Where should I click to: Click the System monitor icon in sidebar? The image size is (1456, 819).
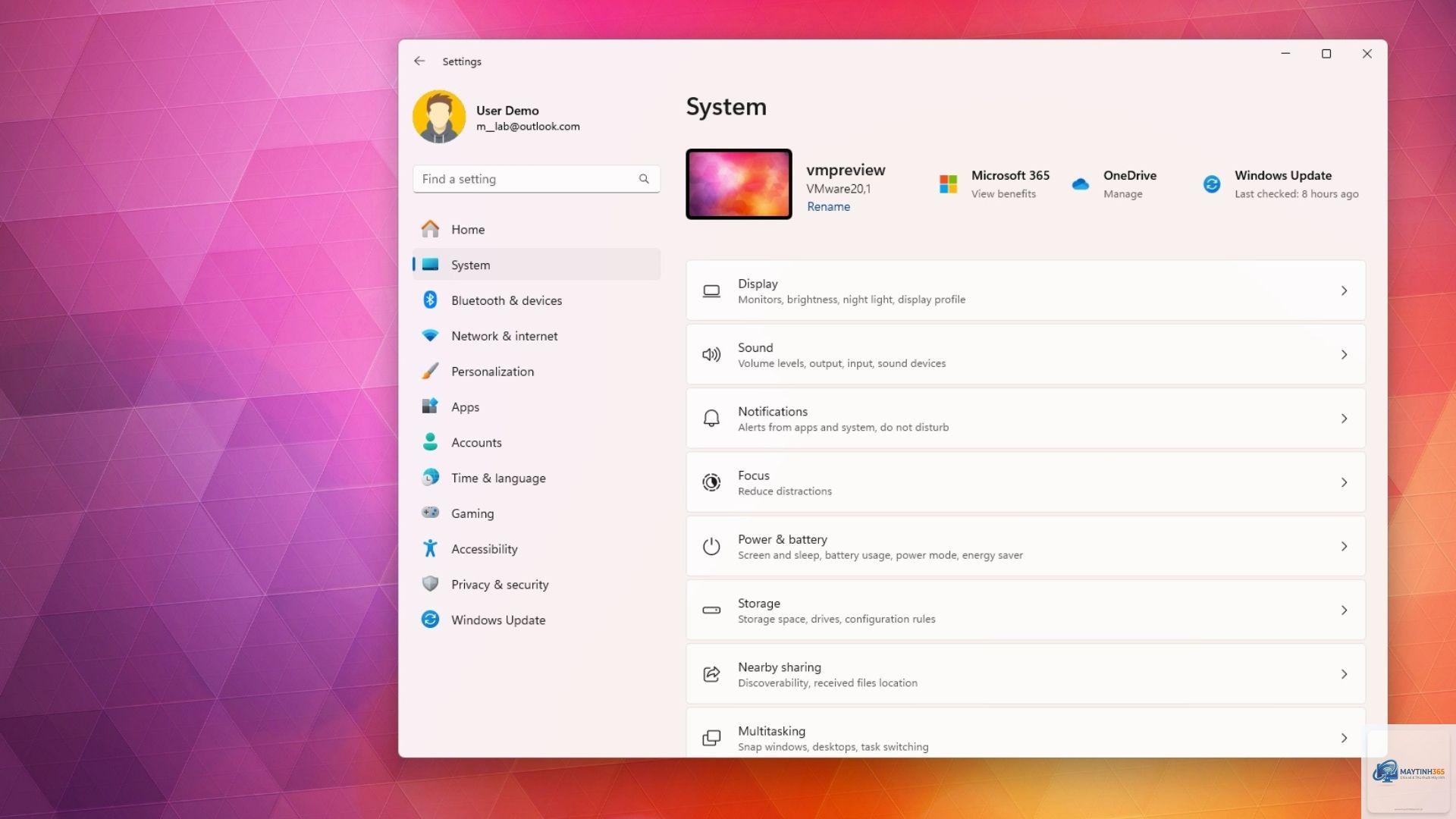coord(430,265)
